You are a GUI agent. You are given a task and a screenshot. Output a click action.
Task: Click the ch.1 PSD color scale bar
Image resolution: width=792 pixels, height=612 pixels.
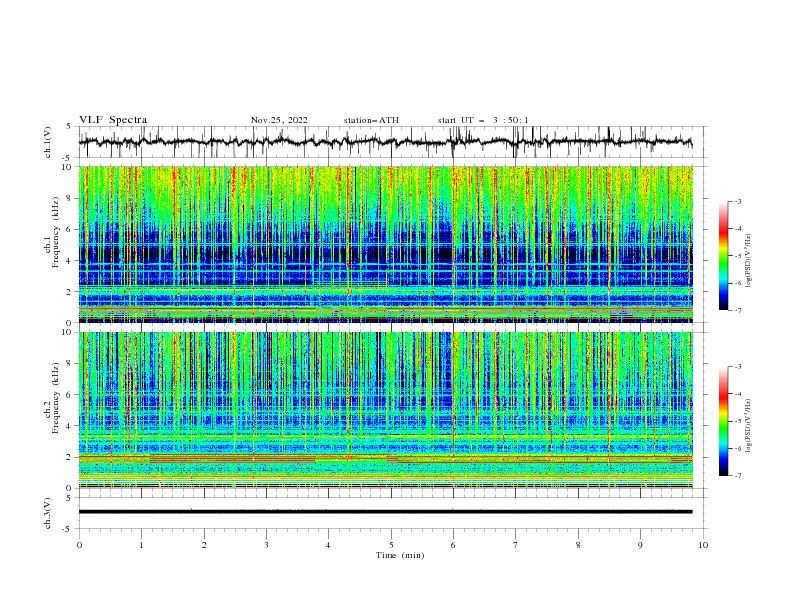pyautogui.click(x=723, y=255)
